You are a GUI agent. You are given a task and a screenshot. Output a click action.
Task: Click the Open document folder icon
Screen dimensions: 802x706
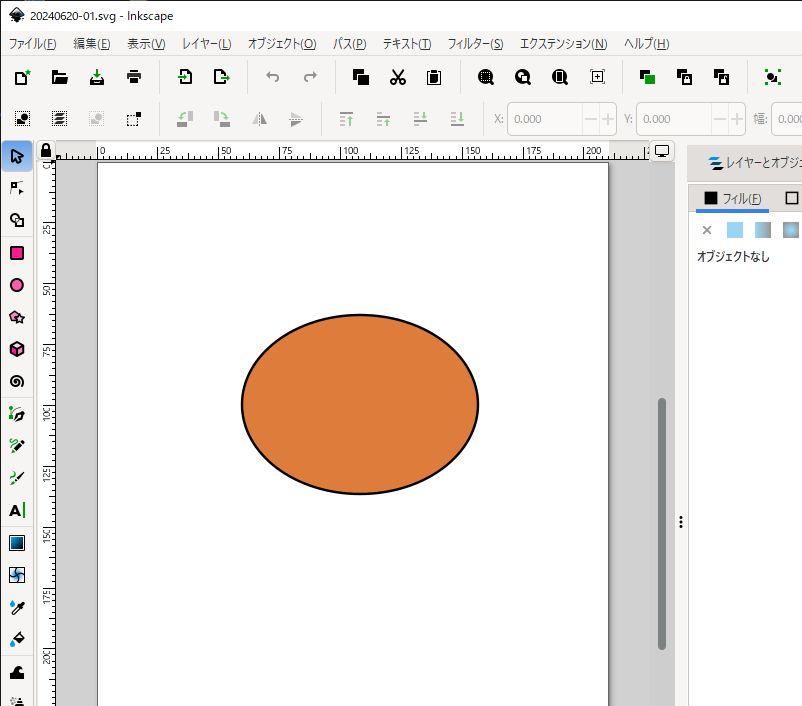pyautogui.click(x=60, y=77)
